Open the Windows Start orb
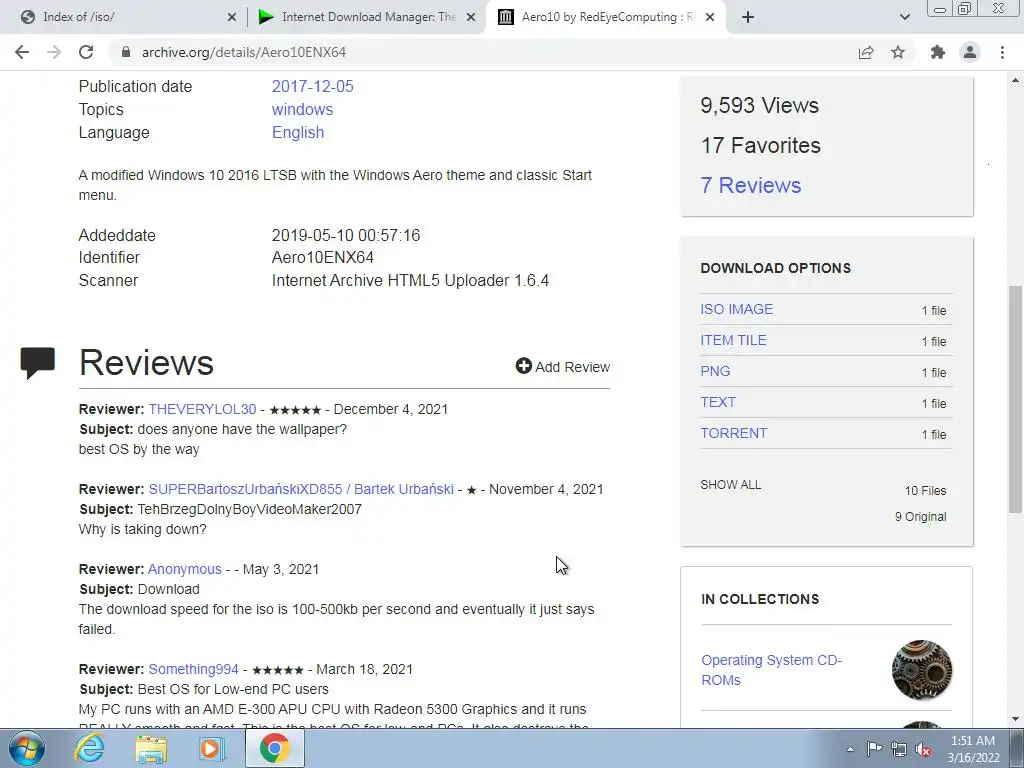Screen dimensions: 1024x768 26,748
